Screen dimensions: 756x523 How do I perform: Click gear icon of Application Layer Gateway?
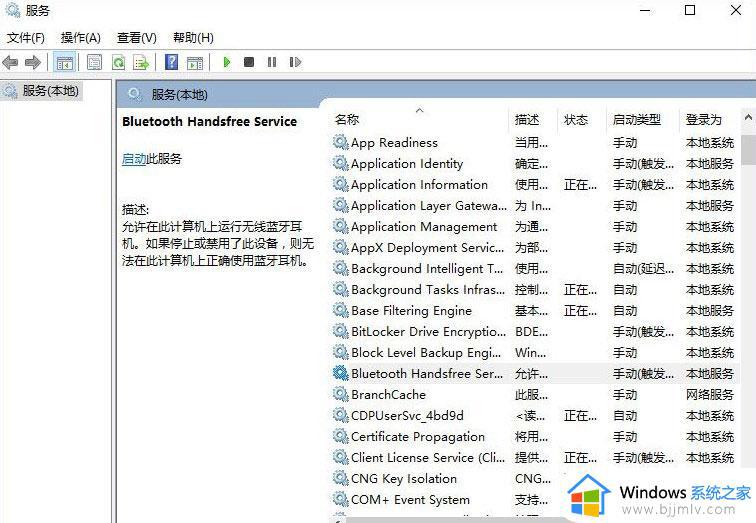pyautogui.click(x=341, y=205)
